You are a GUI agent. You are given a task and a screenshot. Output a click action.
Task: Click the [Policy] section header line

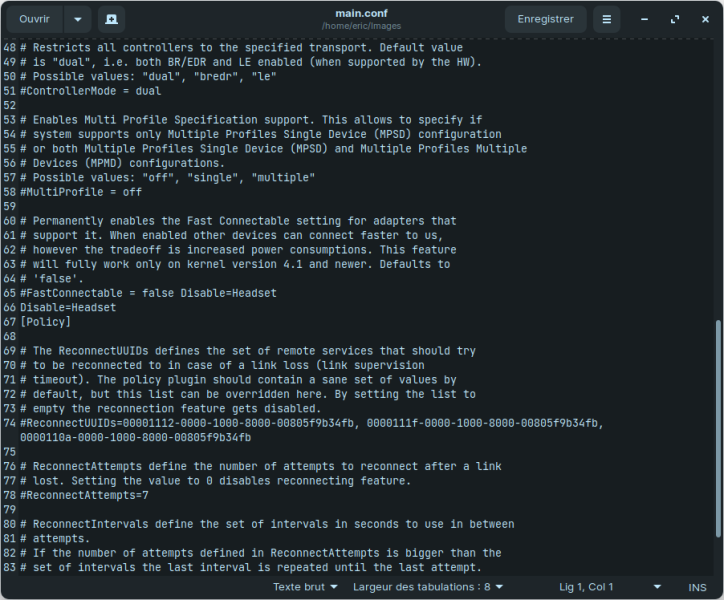click(x=45, y=322)
